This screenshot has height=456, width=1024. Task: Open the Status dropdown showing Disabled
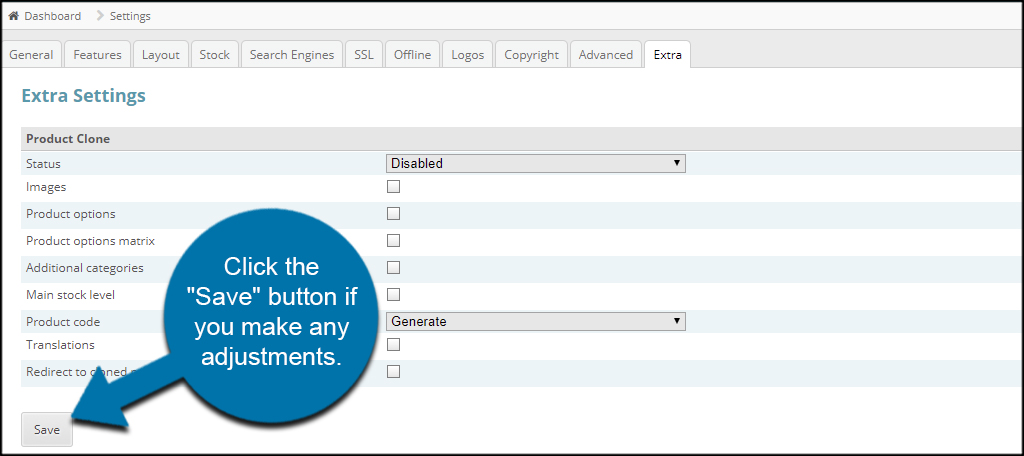click(x=536, y=163)
